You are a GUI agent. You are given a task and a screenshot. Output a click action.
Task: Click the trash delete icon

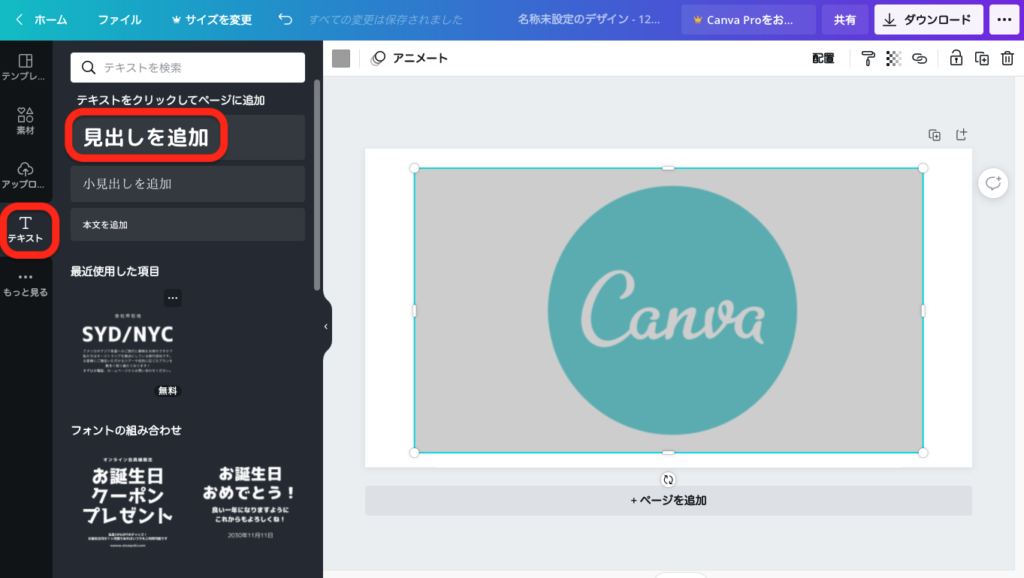click(x=1008, y=58)
